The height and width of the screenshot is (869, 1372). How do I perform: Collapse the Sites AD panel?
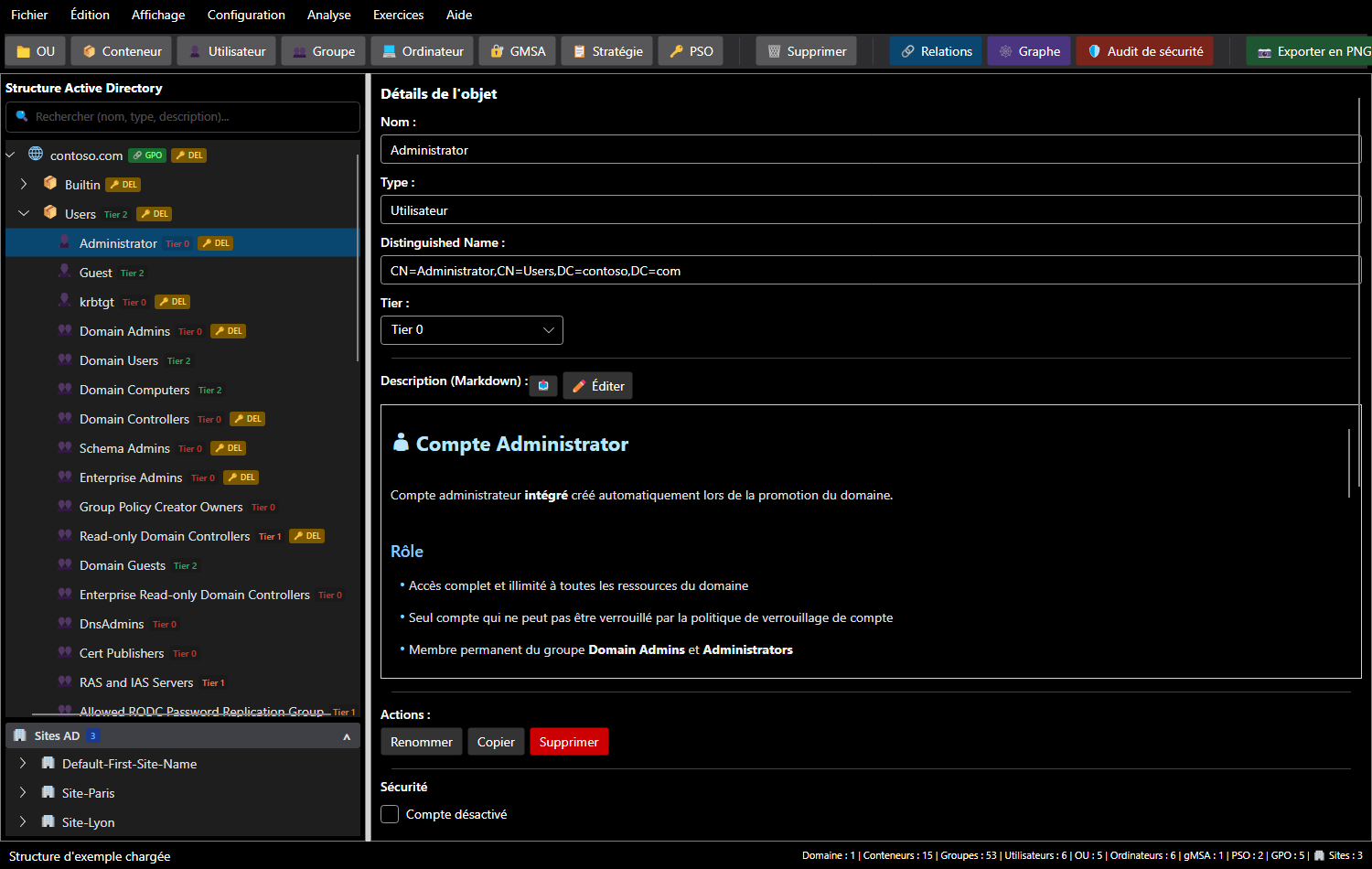coord(347,736)
